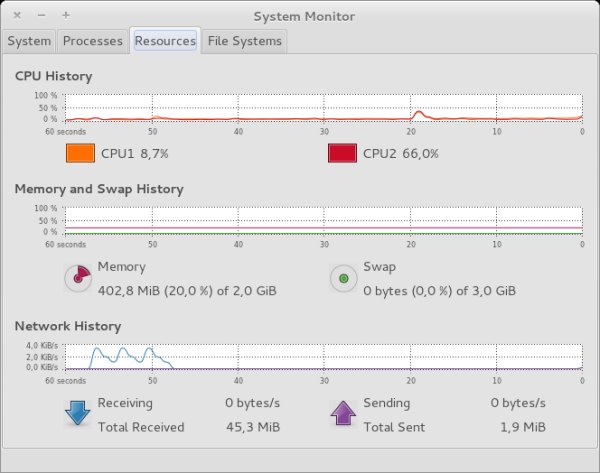Click the Memory and Swap History graph

point(322,220)
